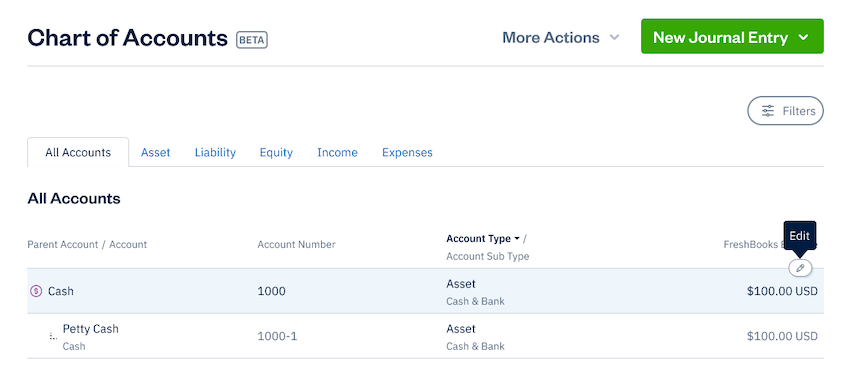Click the Chart of Accounts heading
The width and height of the screenshot is (852, 366).
[x=128, y=38]
